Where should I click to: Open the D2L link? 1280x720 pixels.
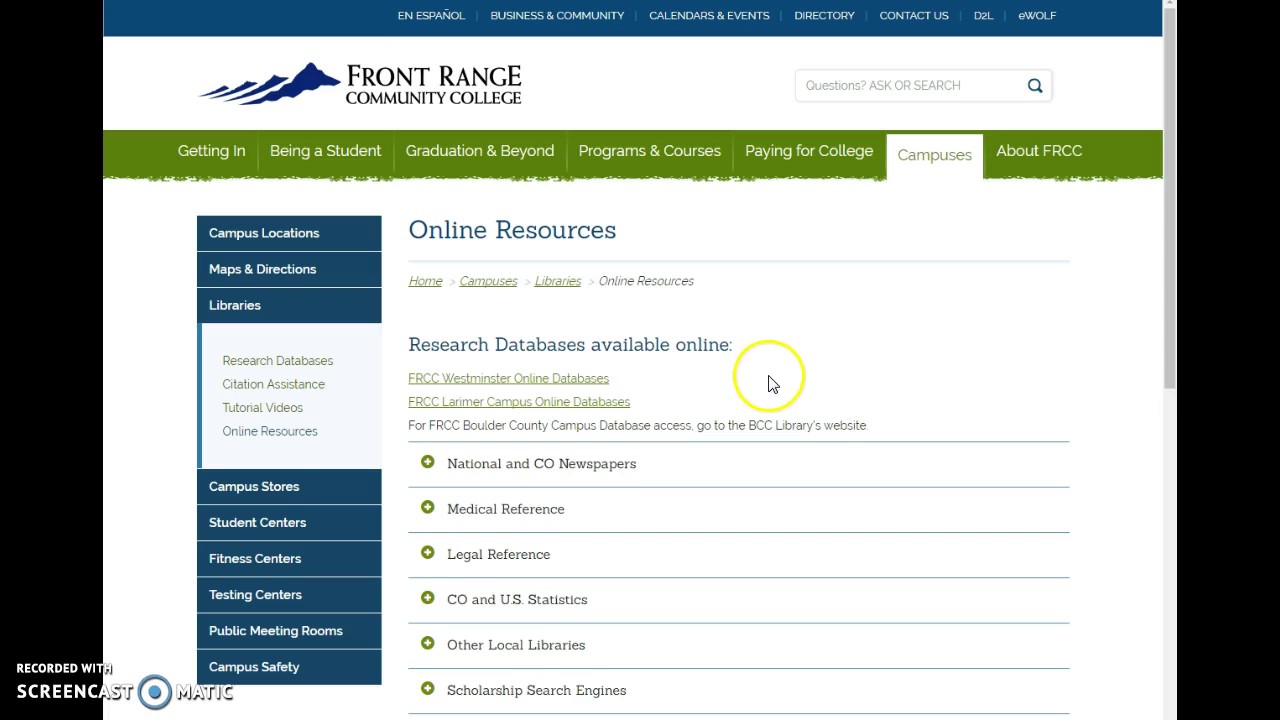coord(983,16)
